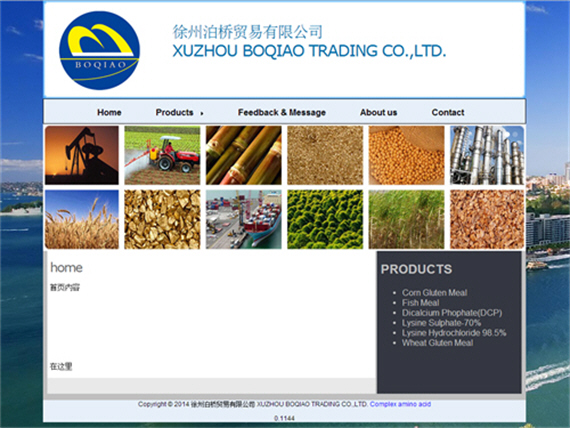Screen dimensions: 570x428
Task: Expand the Products menu arrow
Action: point(202,113)
